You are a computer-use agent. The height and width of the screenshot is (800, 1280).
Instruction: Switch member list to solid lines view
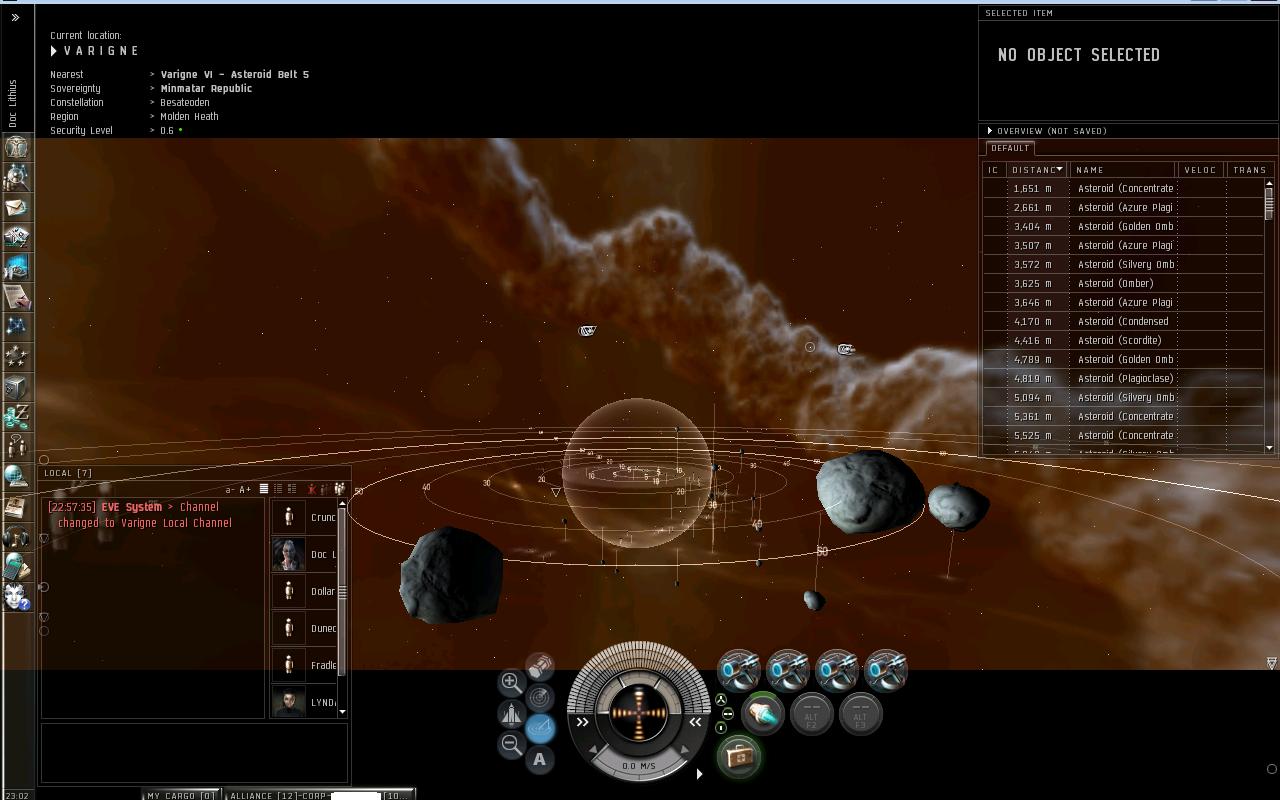264,489
